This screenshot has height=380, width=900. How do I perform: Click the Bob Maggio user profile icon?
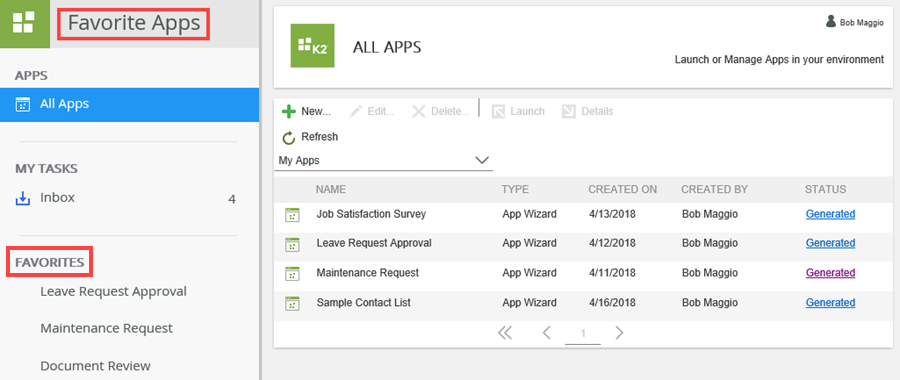831,21
